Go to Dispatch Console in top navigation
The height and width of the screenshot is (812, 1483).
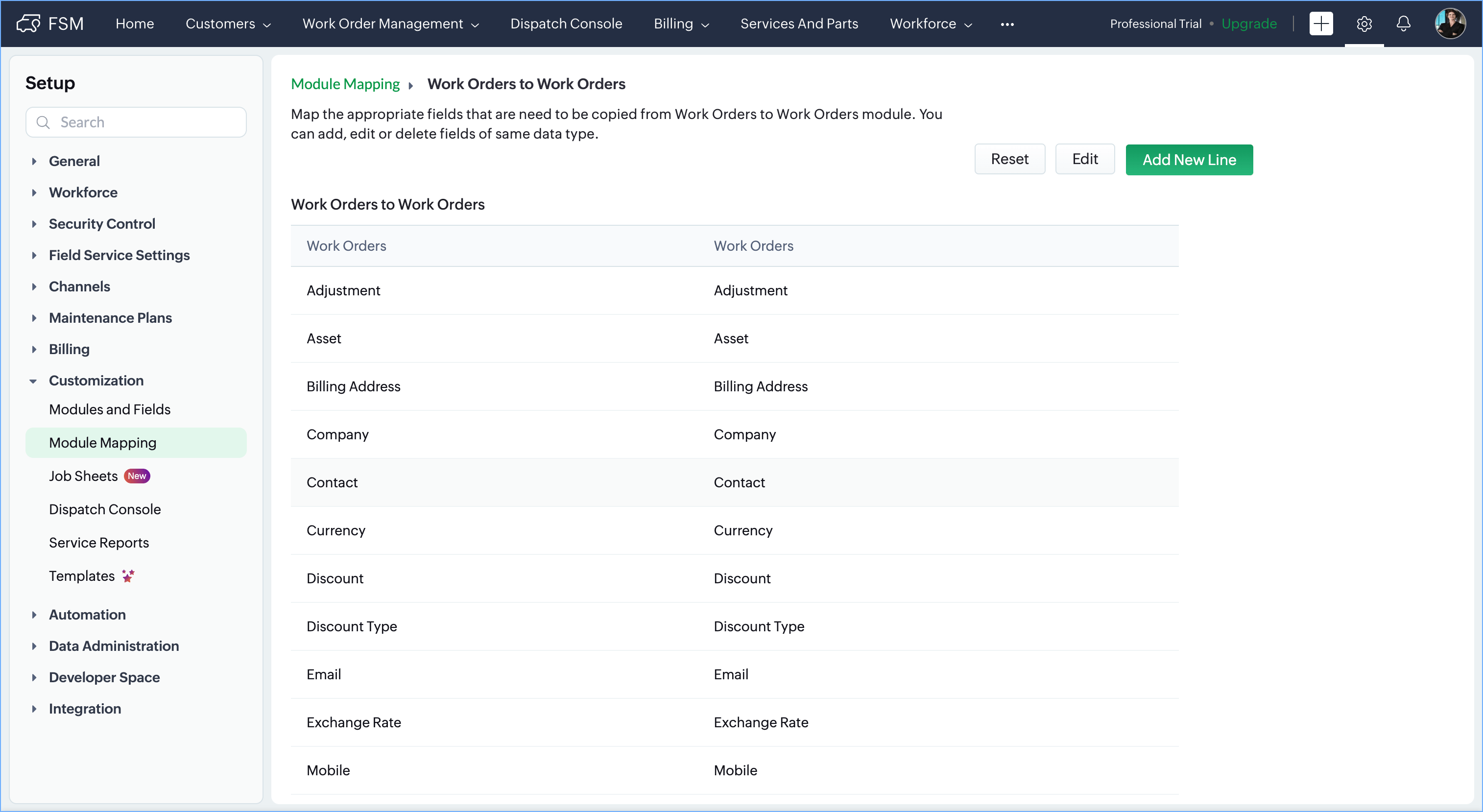click(x=566, y=24)
